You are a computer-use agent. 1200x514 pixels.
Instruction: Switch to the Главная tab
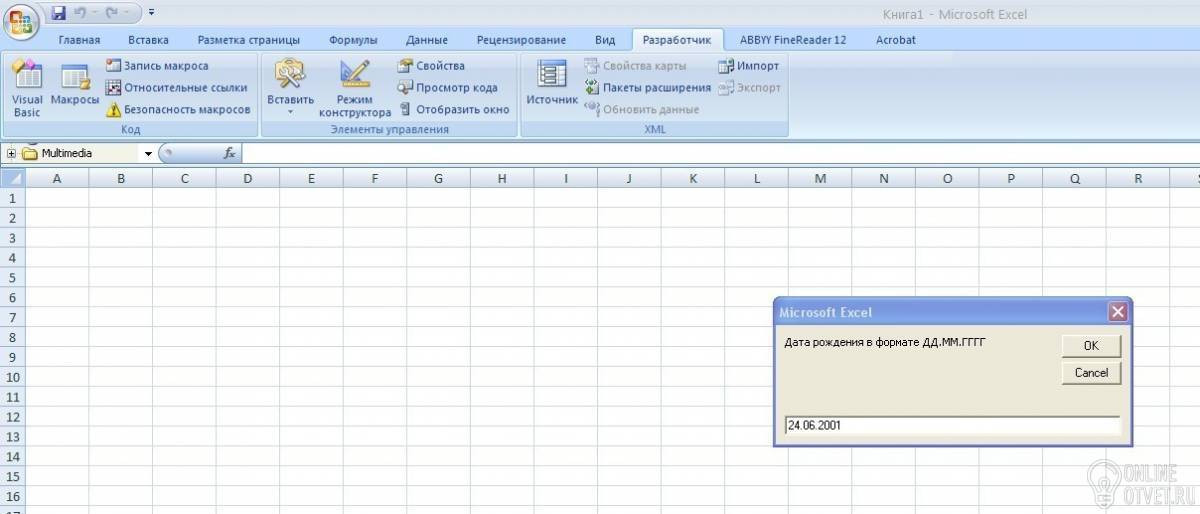pyautogui.click(x=79, y=40)
